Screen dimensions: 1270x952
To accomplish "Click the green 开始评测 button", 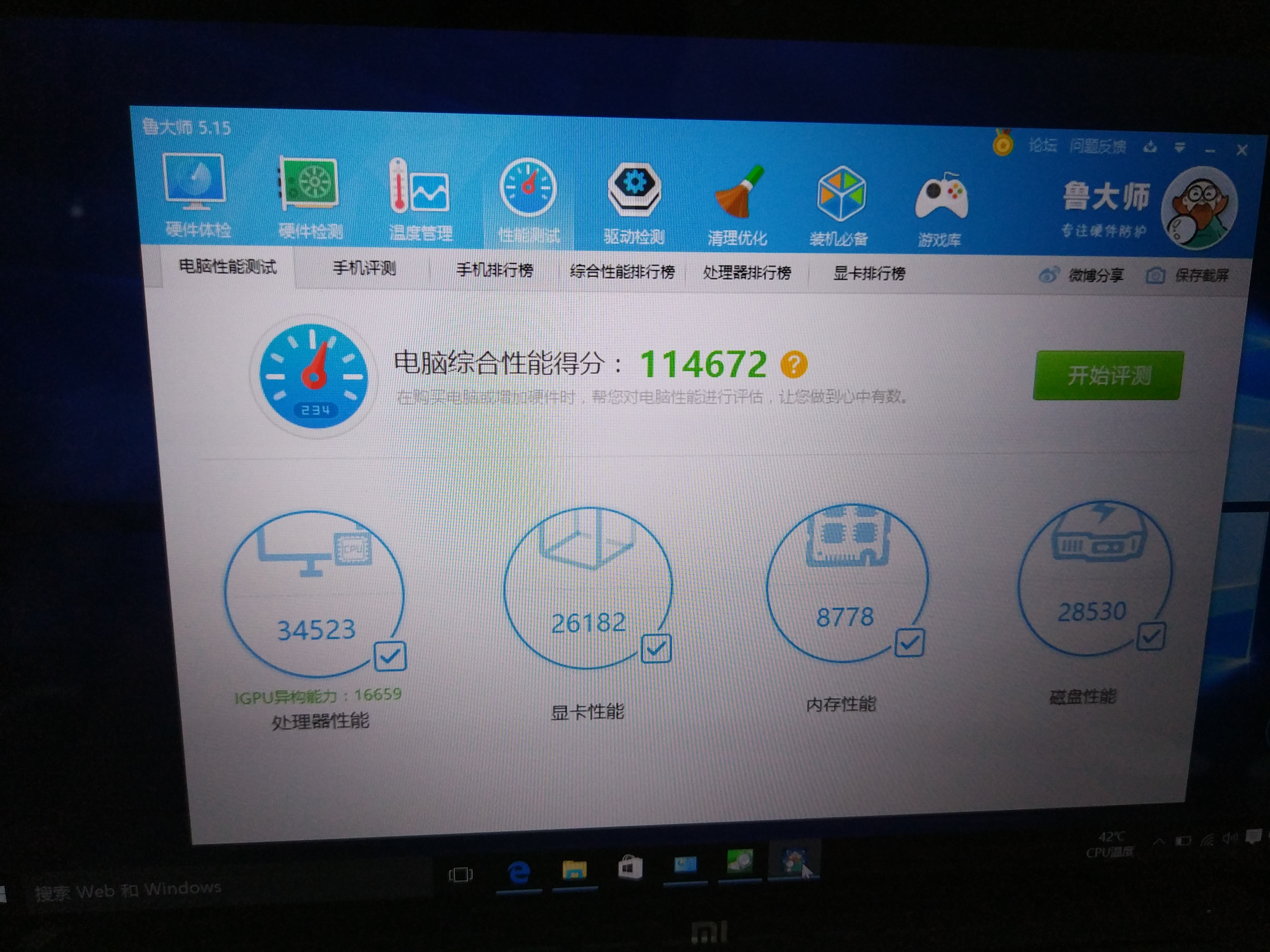I will [x=1108, y=375].
